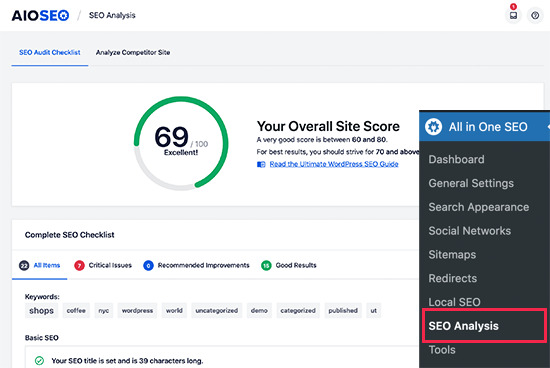
Task: Select the Recommended Improvements filter tab
Action: 196,266
